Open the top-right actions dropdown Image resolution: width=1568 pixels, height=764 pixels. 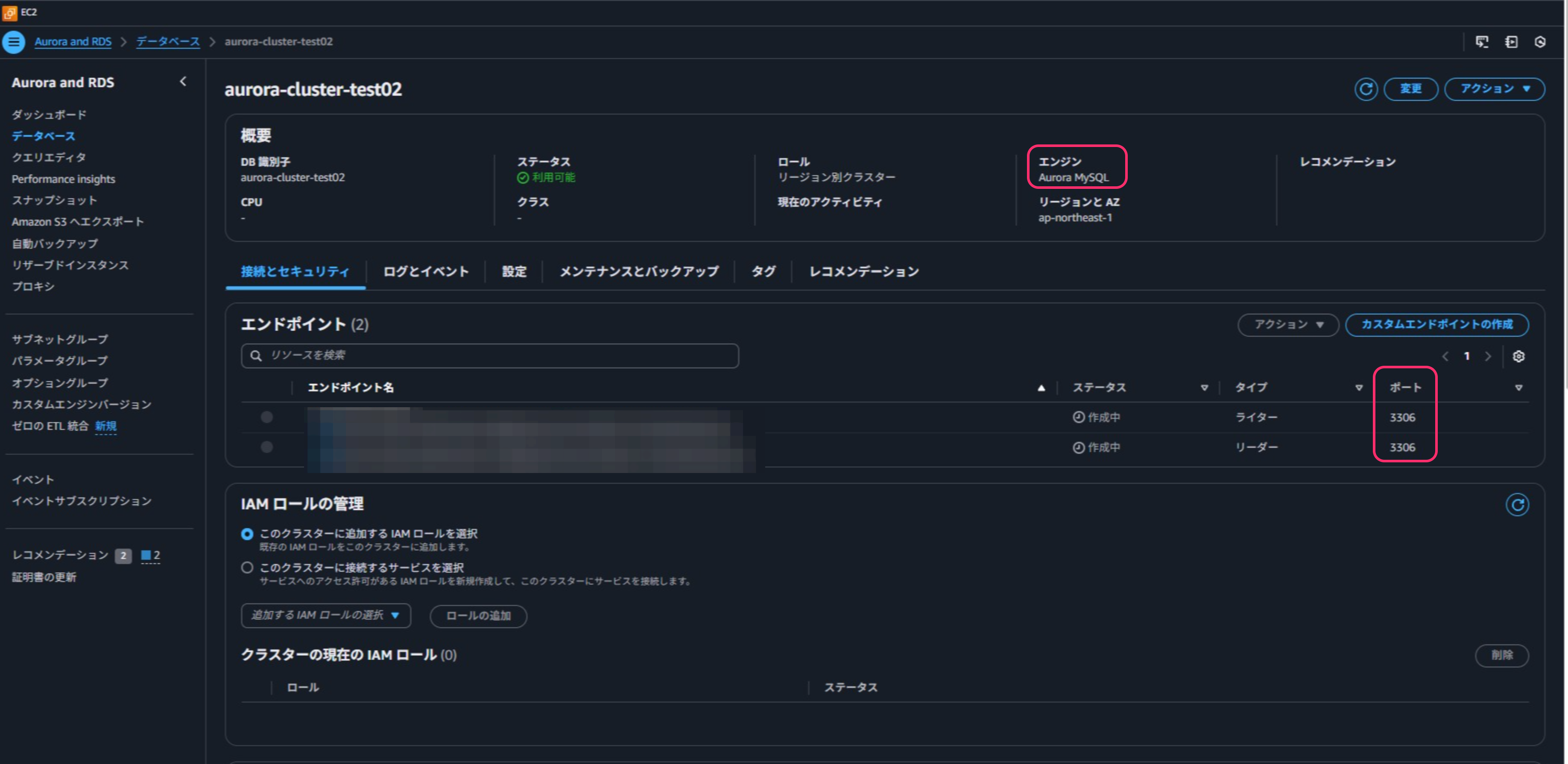1494,89
